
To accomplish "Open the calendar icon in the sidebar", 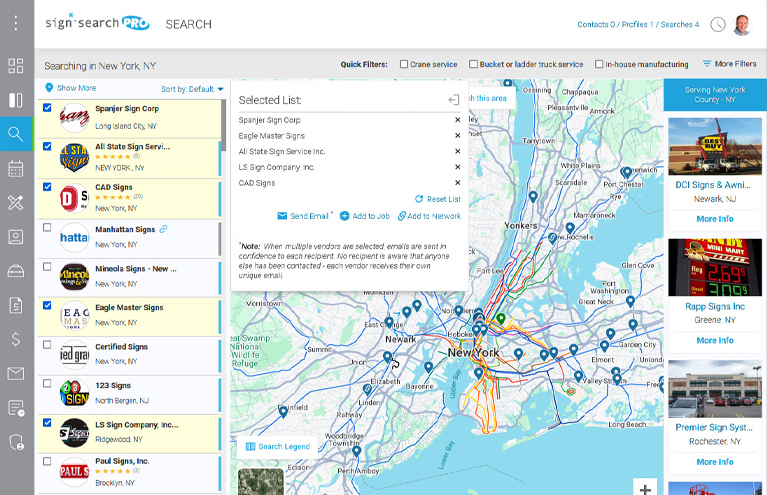I will tap(16, 168).
